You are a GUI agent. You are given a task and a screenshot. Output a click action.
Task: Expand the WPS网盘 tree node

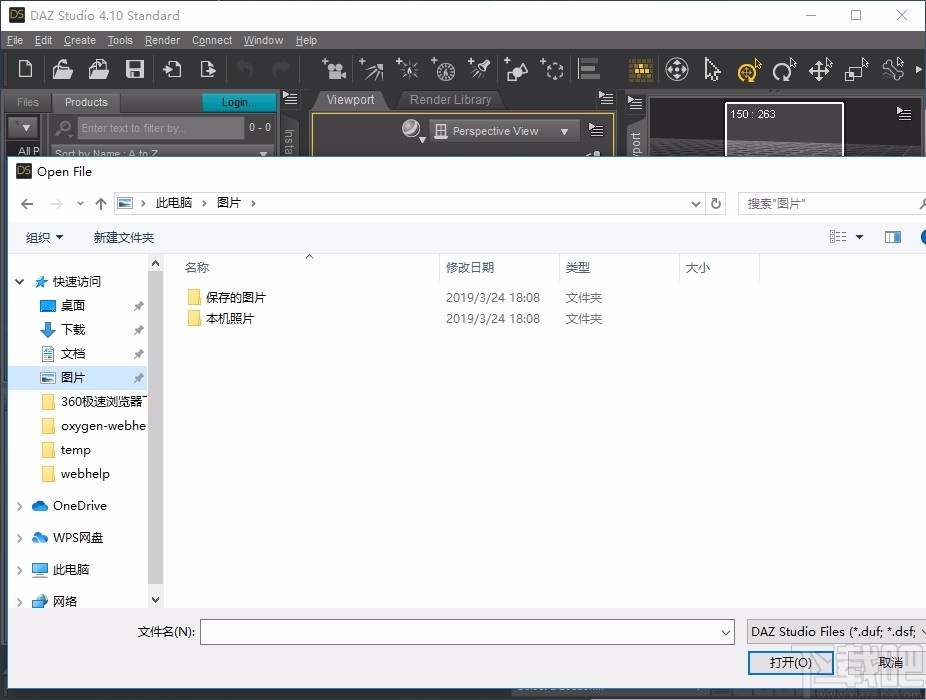[19, 538]
